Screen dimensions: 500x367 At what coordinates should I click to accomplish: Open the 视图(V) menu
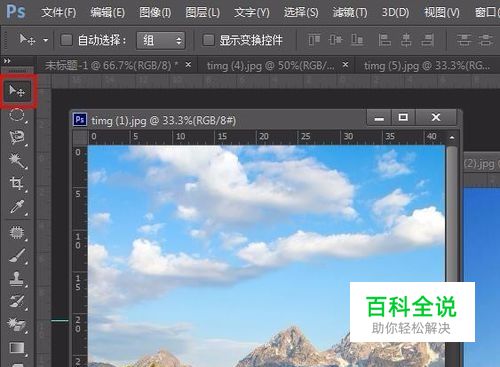pos(442,13)
